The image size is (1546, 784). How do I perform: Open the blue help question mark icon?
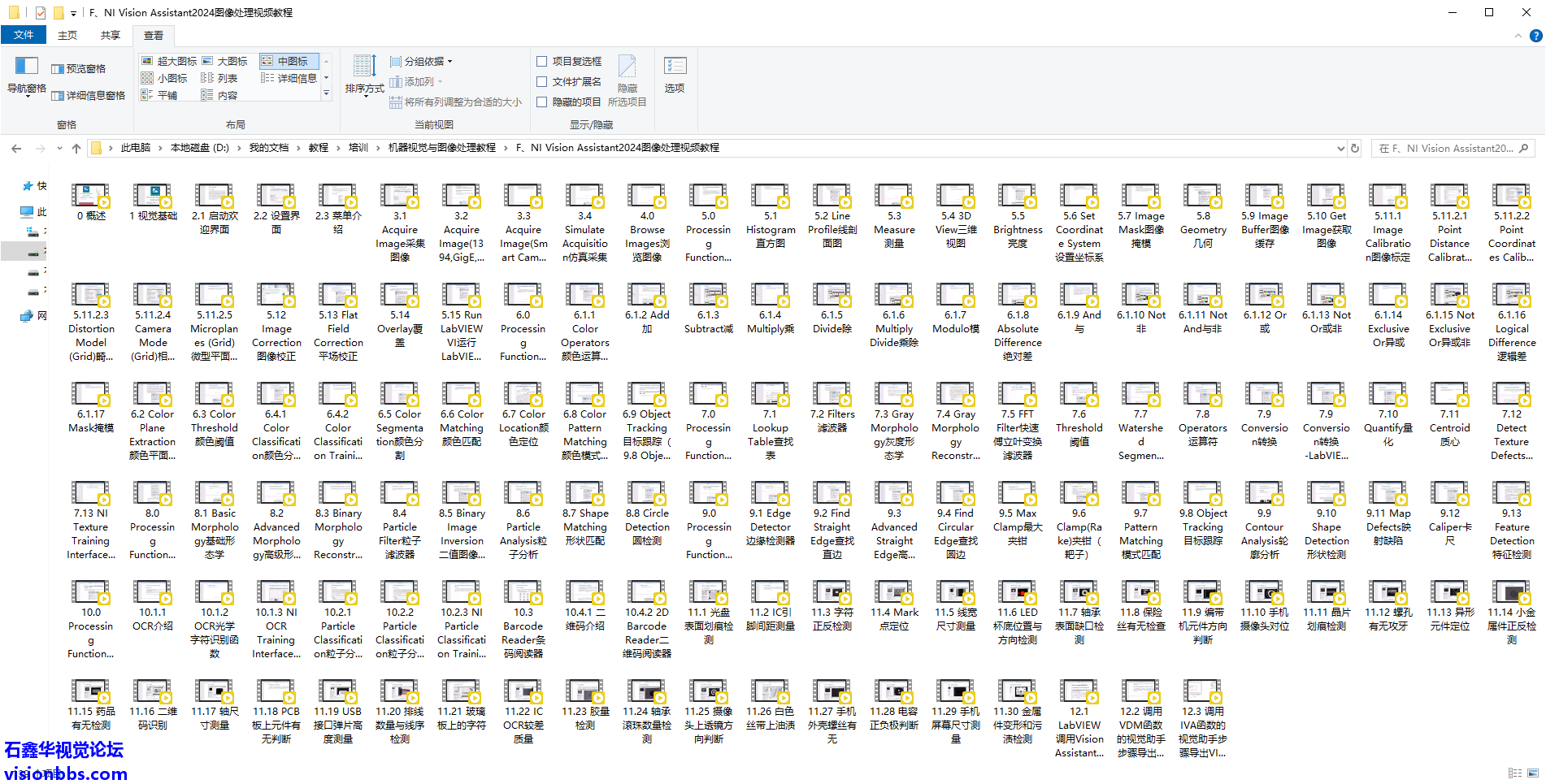pyautogui.click(x=1535, y=36)
